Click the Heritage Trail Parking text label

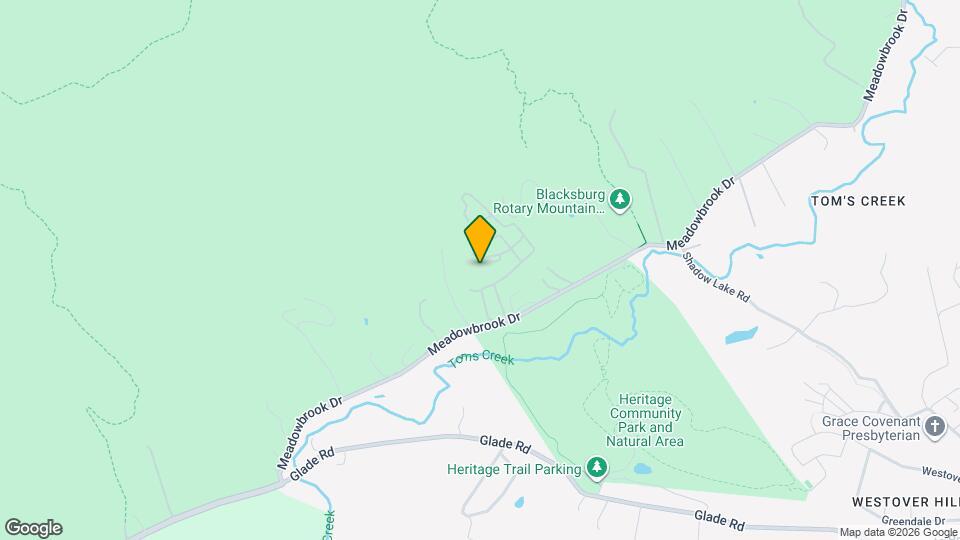(514, 470)
